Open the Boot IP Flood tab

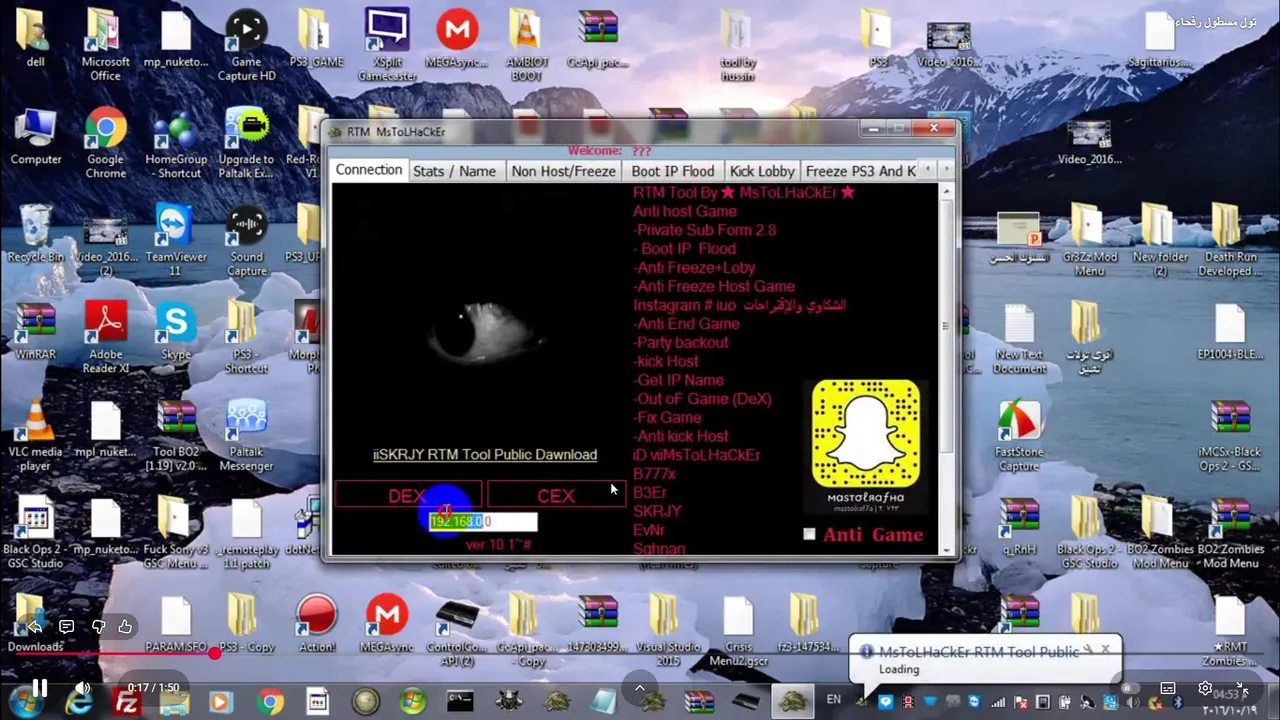tap(672, 171)
